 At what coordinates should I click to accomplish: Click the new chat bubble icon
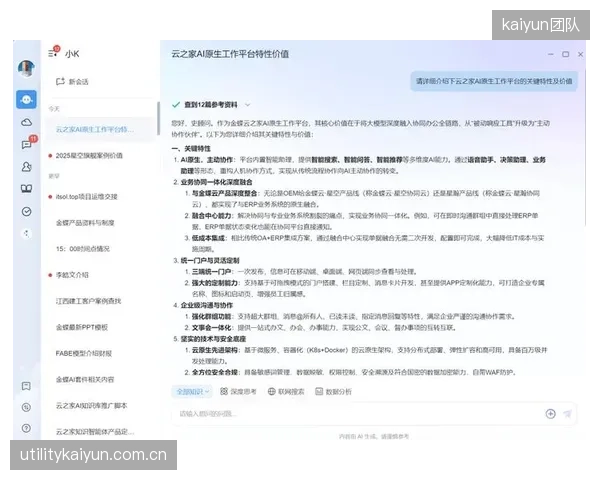60,82
